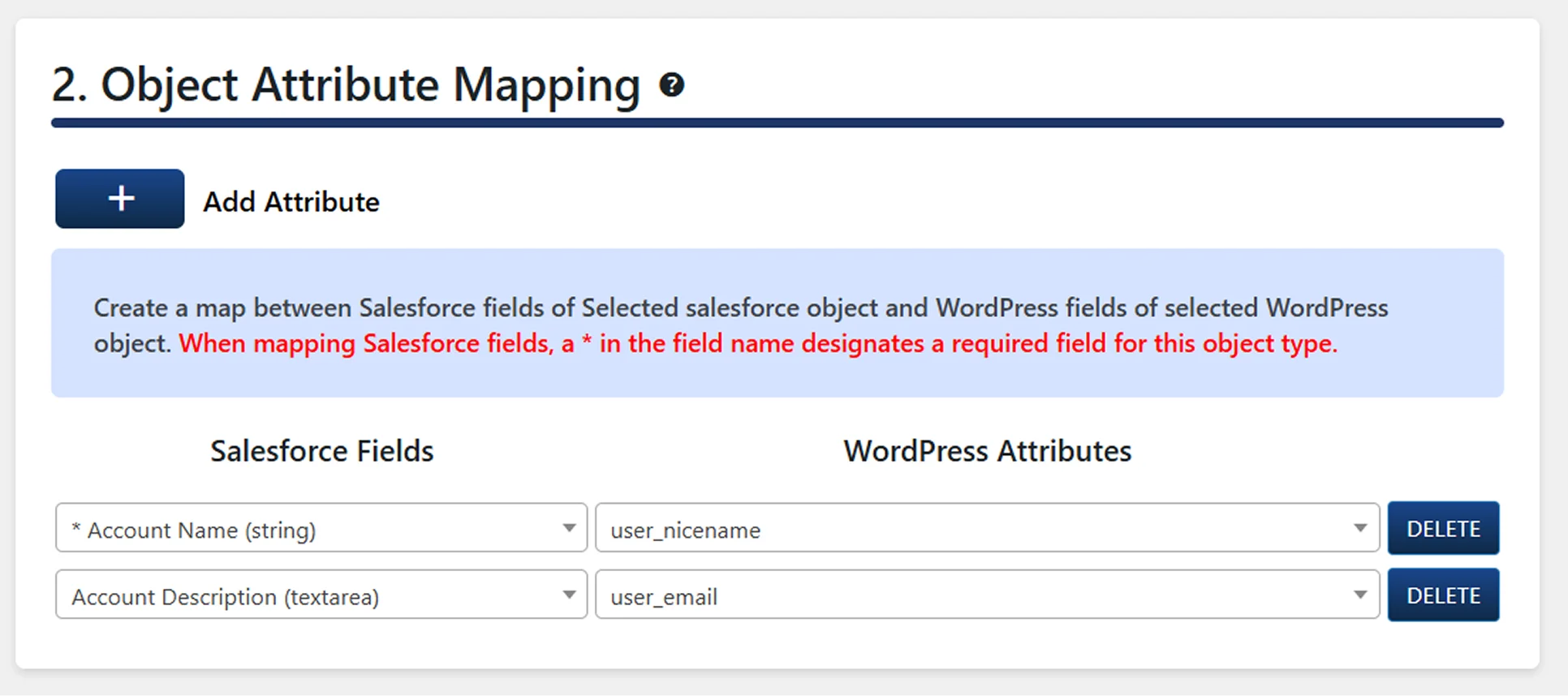Click the Salesforce Fields column heading
The image size is (1568, 696).
click(322, 451)
